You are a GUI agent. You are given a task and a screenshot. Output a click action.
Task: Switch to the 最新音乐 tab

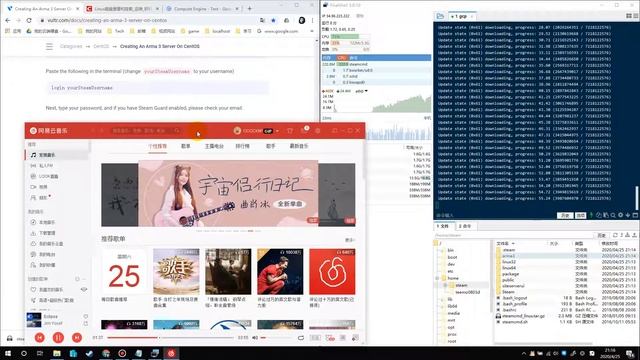tap(299, 146)
